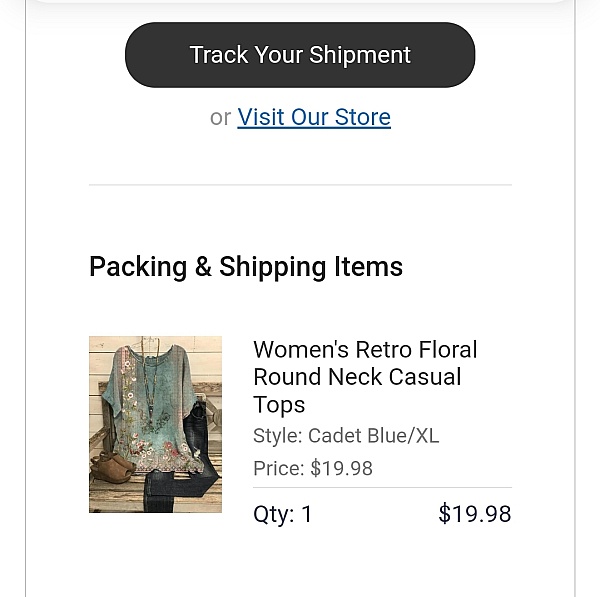Click the word "or" before store link

coord(220,117)
